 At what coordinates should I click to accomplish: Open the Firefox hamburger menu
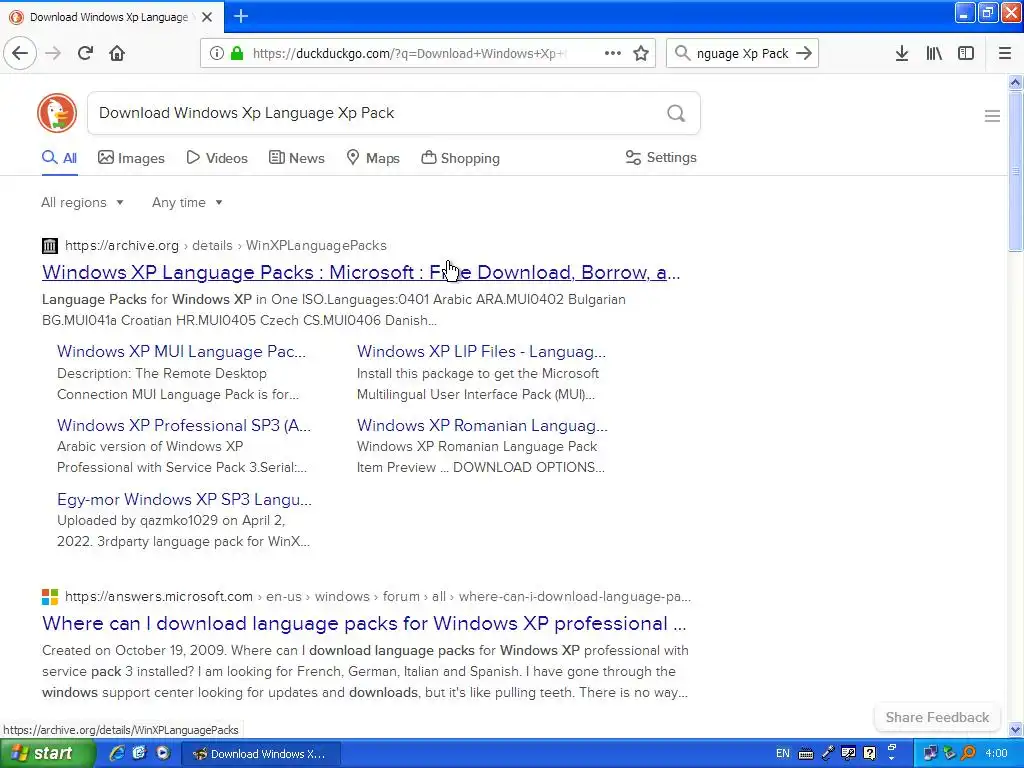(1004, 53)
